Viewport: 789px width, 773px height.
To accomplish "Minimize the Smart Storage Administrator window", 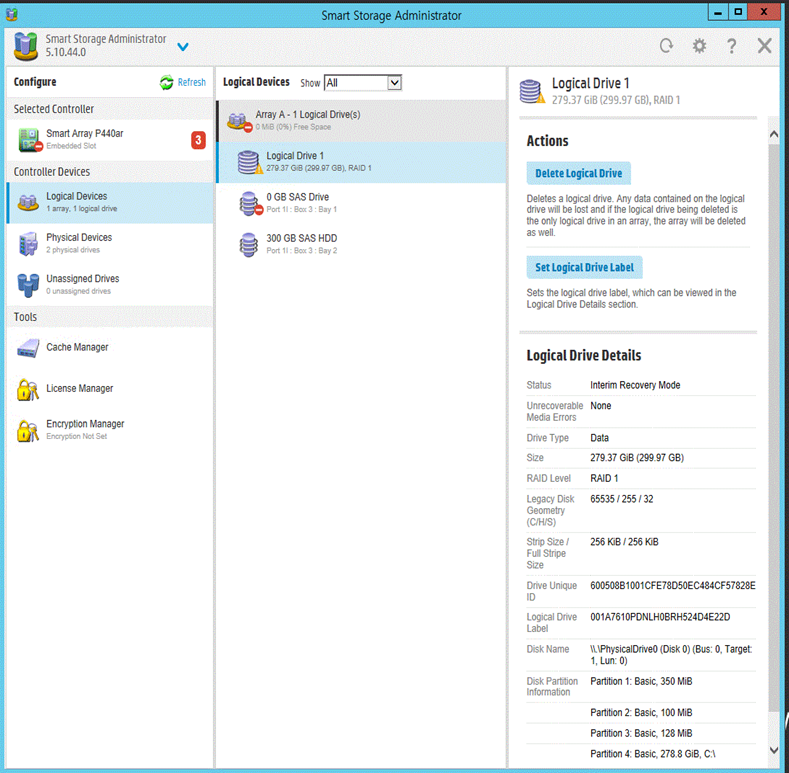I will tap(718, 12).
